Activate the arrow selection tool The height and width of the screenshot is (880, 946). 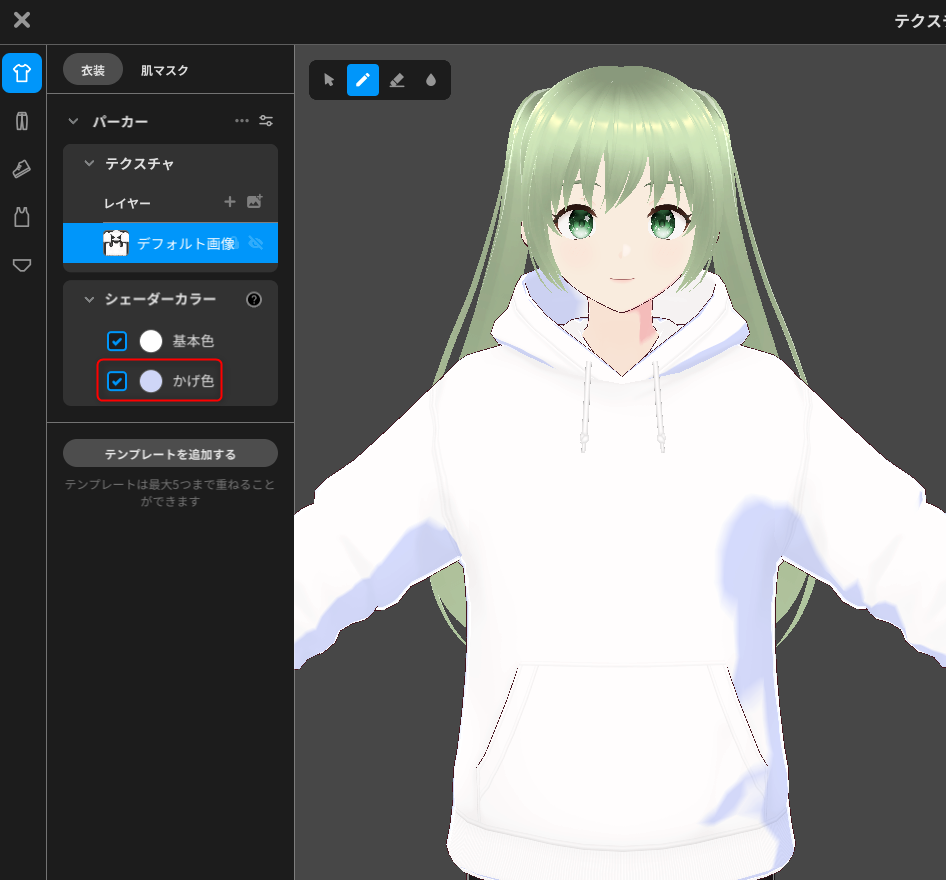(x=328, y=80)
